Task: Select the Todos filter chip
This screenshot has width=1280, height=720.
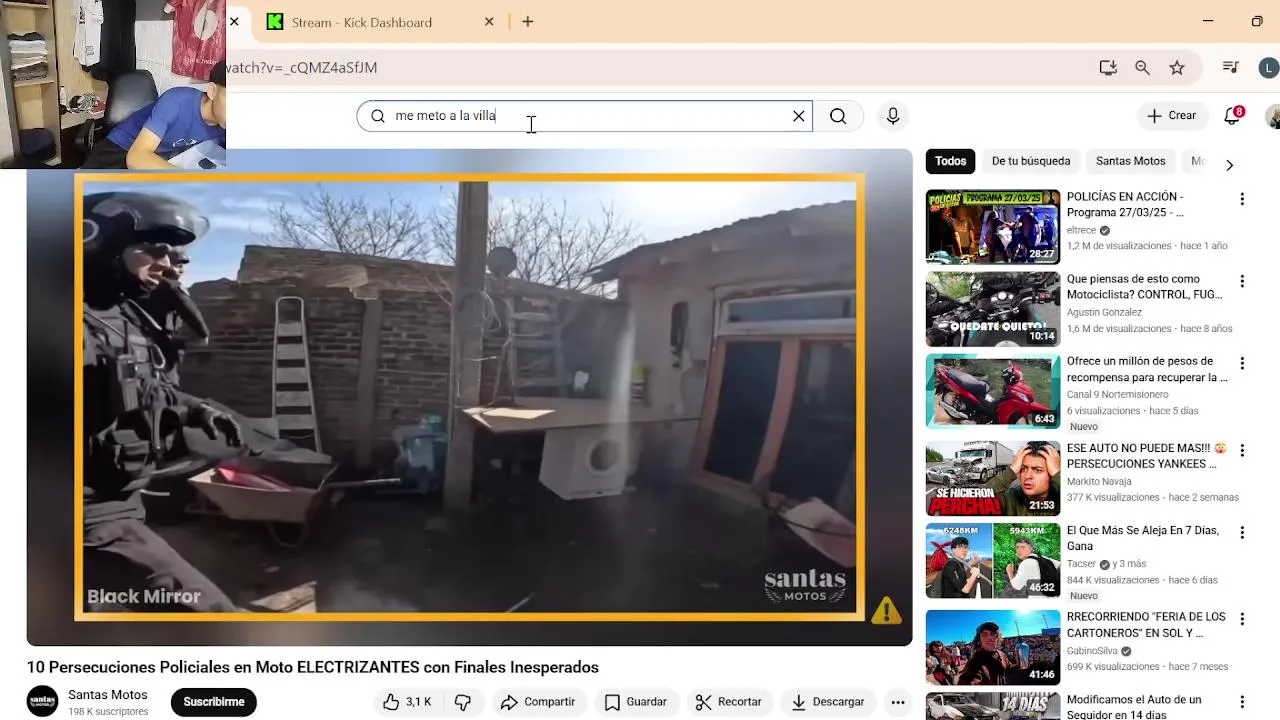Action: click(950, 161)
